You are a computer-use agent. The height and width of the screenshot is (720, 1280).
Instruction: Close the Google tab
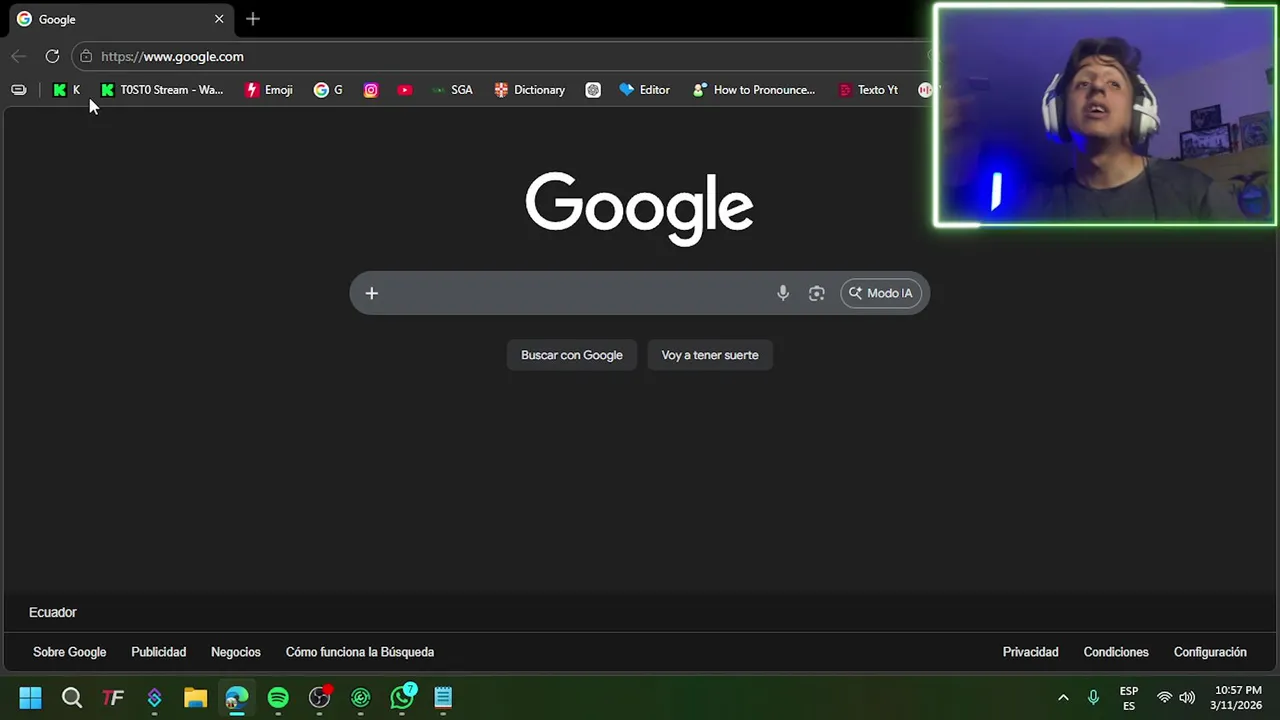(x=219, y=19)
